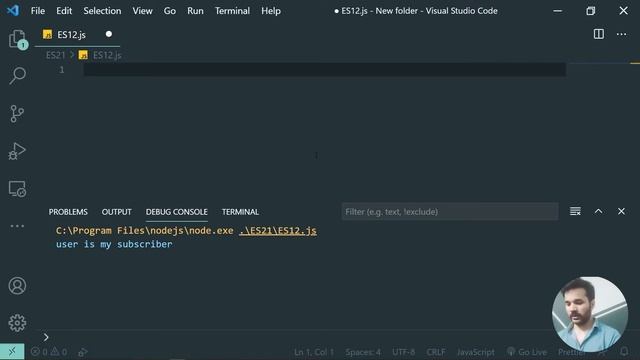Viewport: 640px width, 360px height.
Task: Open editor More Actions ellipsis
Action: click(621, 34)
